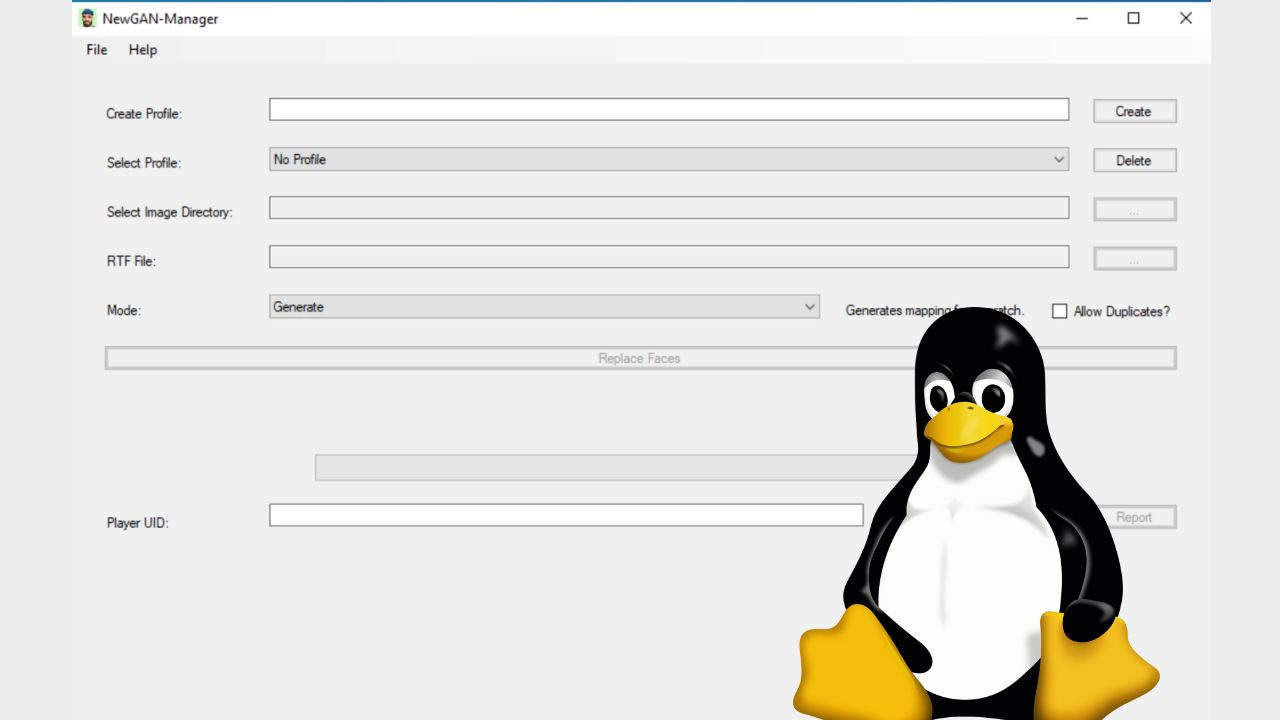Enable the Allow Duplicates checkbox
Image resolution: width=1280 pixels, height=720 pixels.
tap(1059, 311)
